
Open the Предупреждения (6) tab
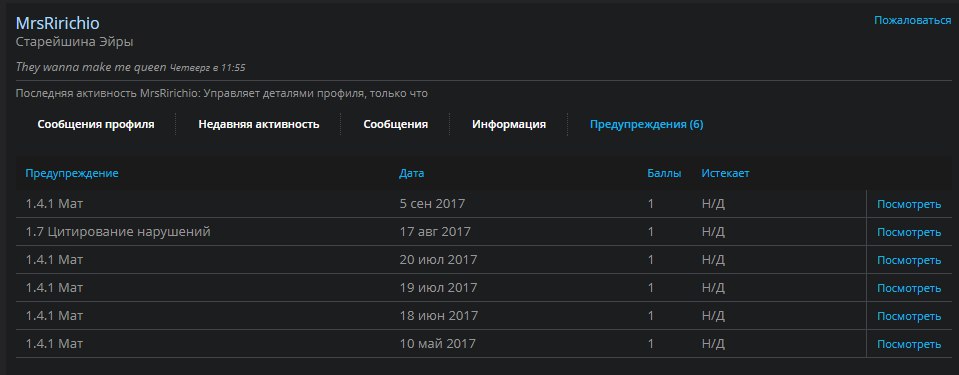646,124
